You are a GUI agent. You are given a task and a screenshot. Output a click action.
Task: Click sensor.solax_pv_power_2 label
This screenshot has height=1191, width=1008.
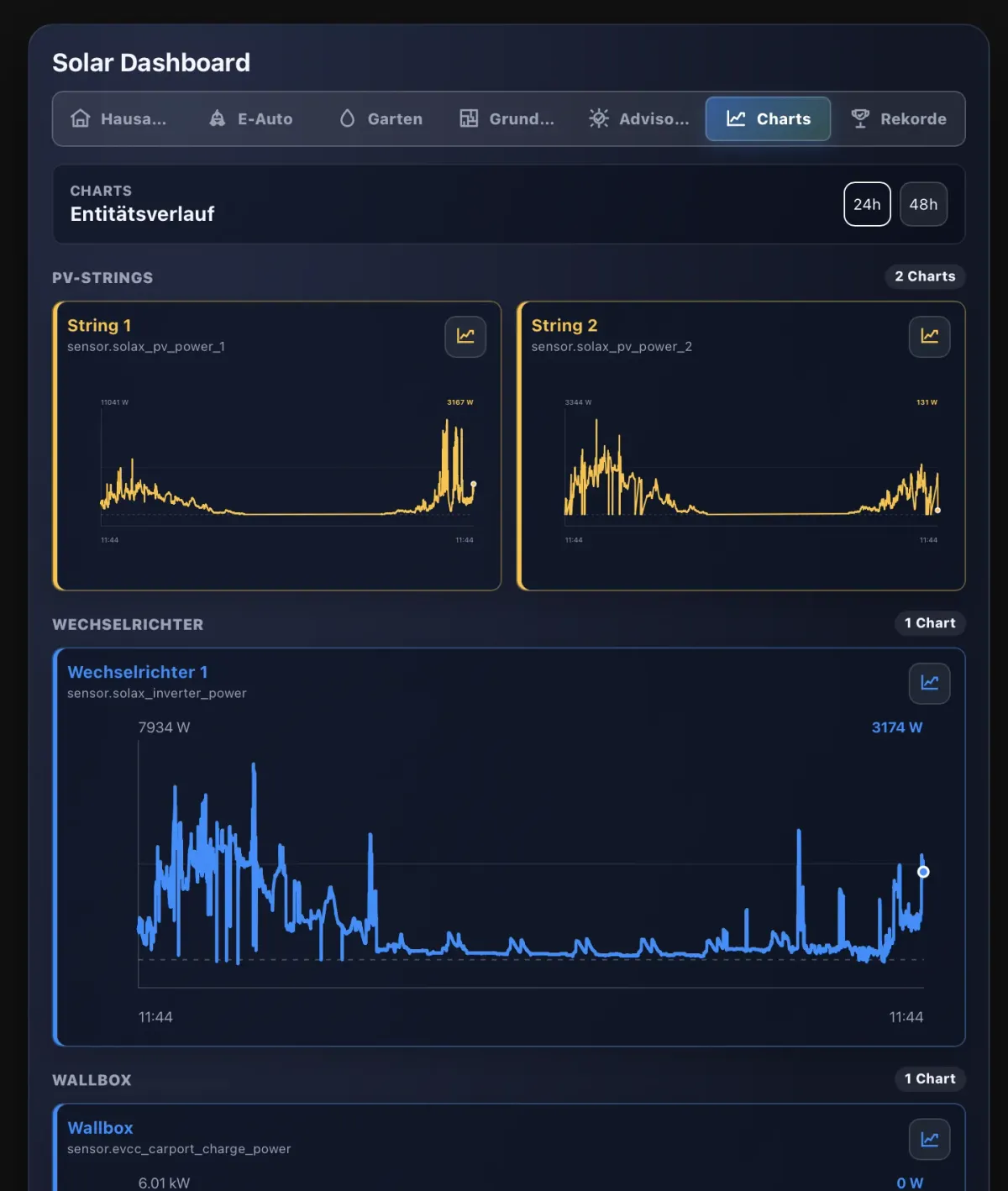tap(612, 347)
